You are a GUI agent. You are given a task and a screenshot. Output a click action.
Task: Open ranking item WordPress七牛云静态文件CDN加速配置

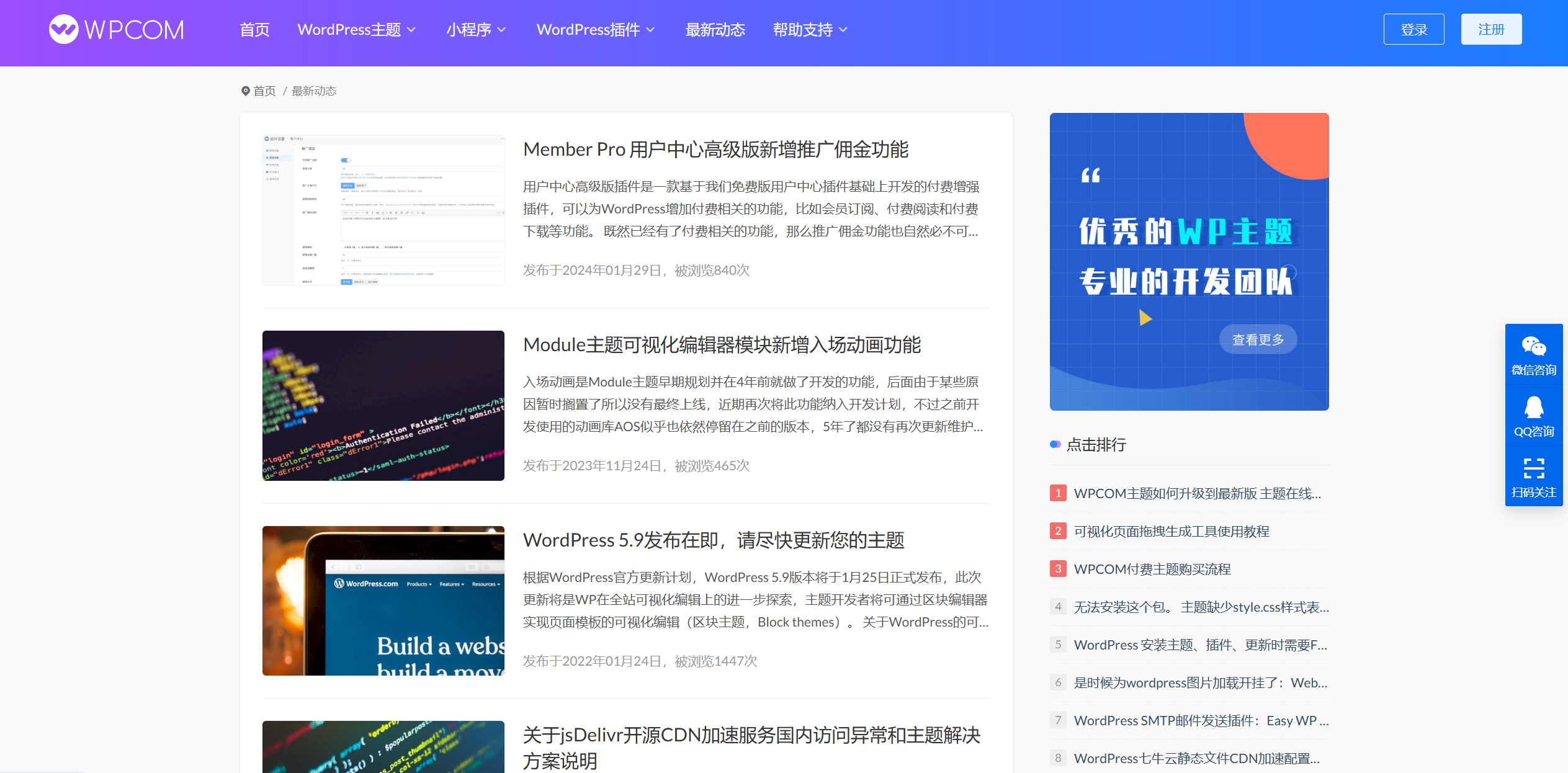coord(1196,758)
